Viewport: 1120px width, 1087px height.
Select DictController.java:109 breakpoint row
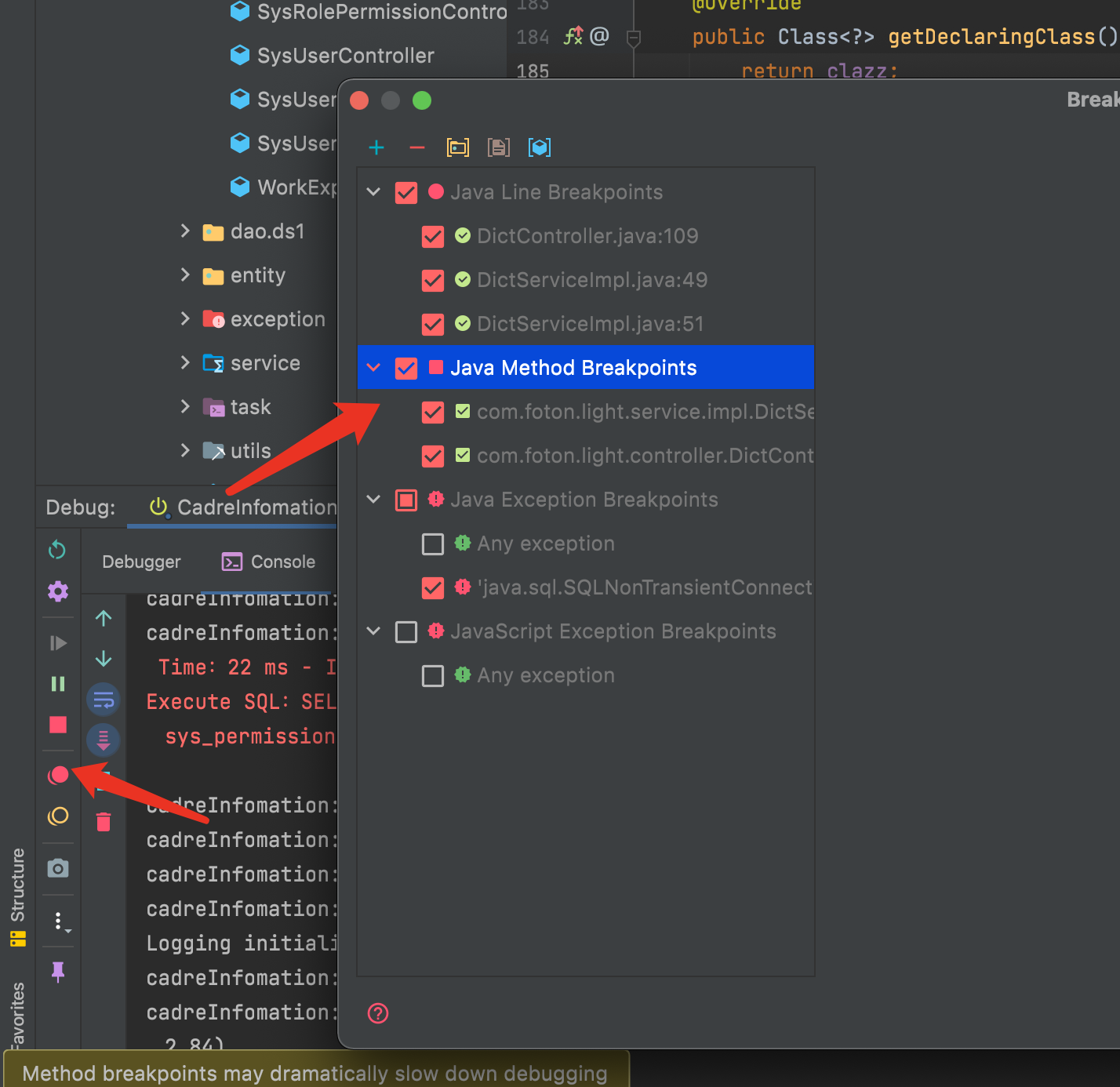585,236
